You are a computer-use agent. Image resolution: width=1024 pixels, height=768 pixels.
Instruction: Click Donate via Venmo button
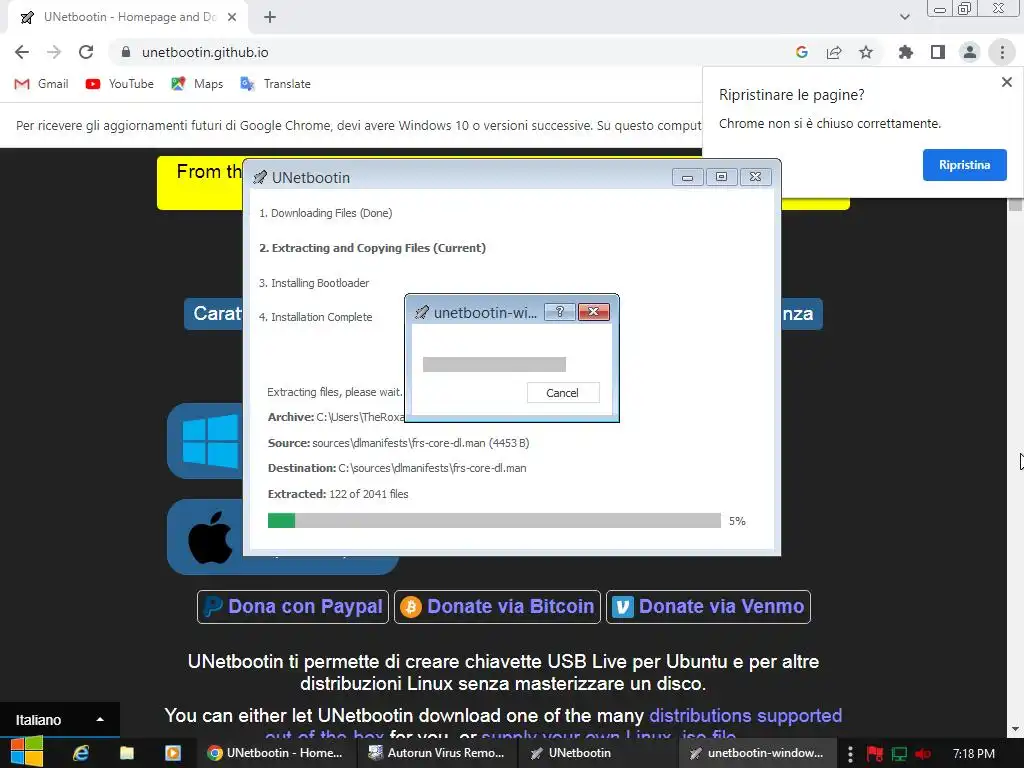click(x=709, y=607)
